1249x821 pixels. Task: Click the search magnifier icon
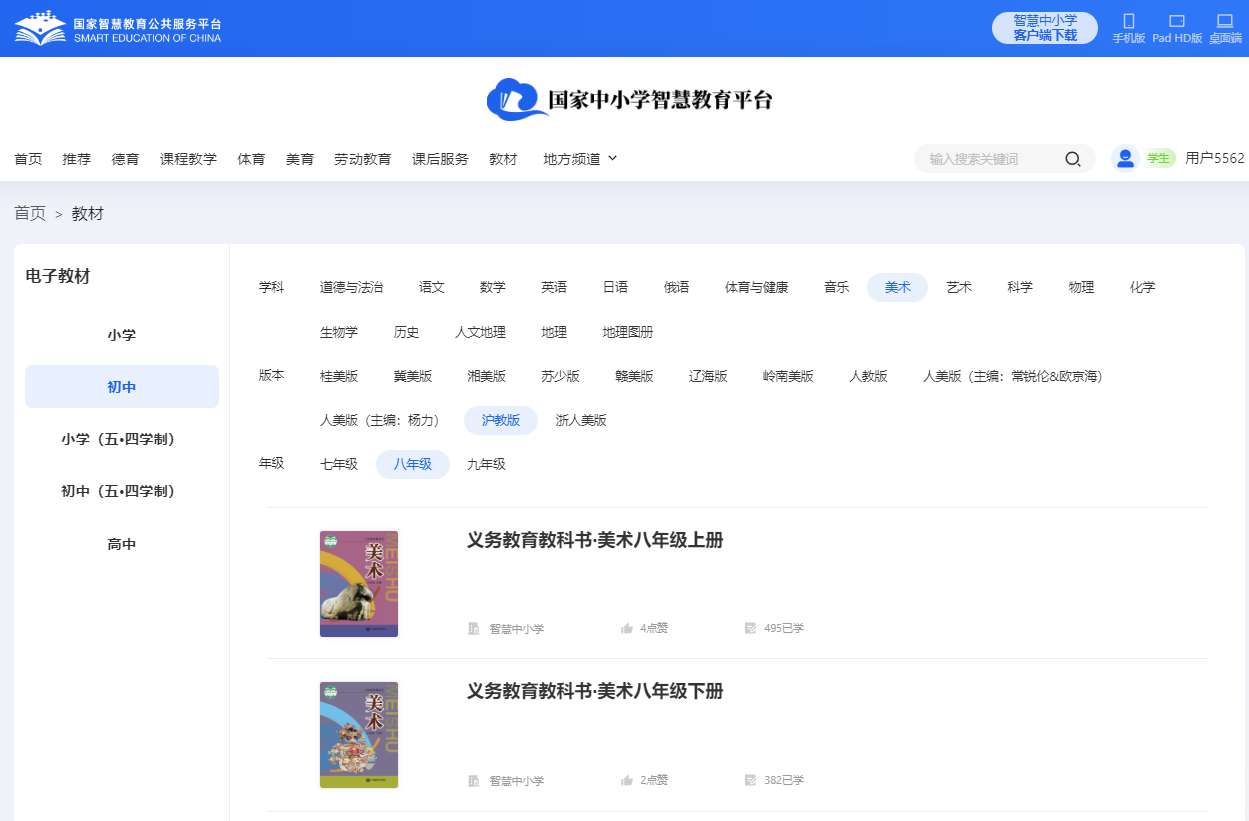point(1073,159)
